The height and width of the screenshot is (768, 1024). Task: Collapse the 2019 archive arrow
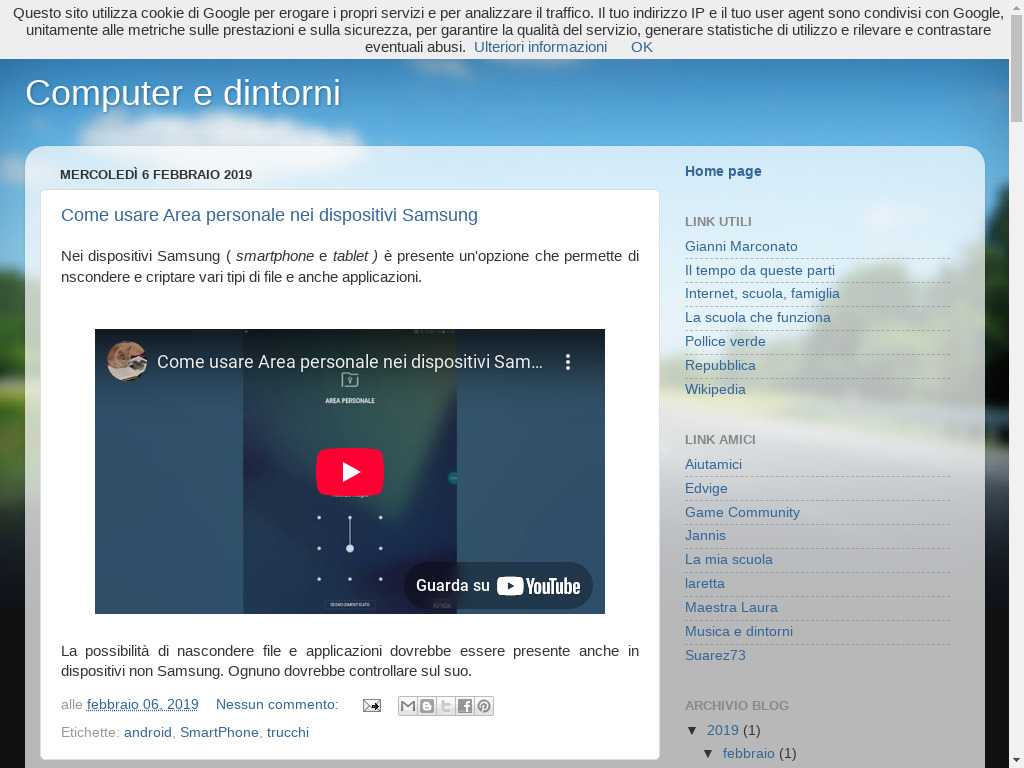click(x=692, y=730)
